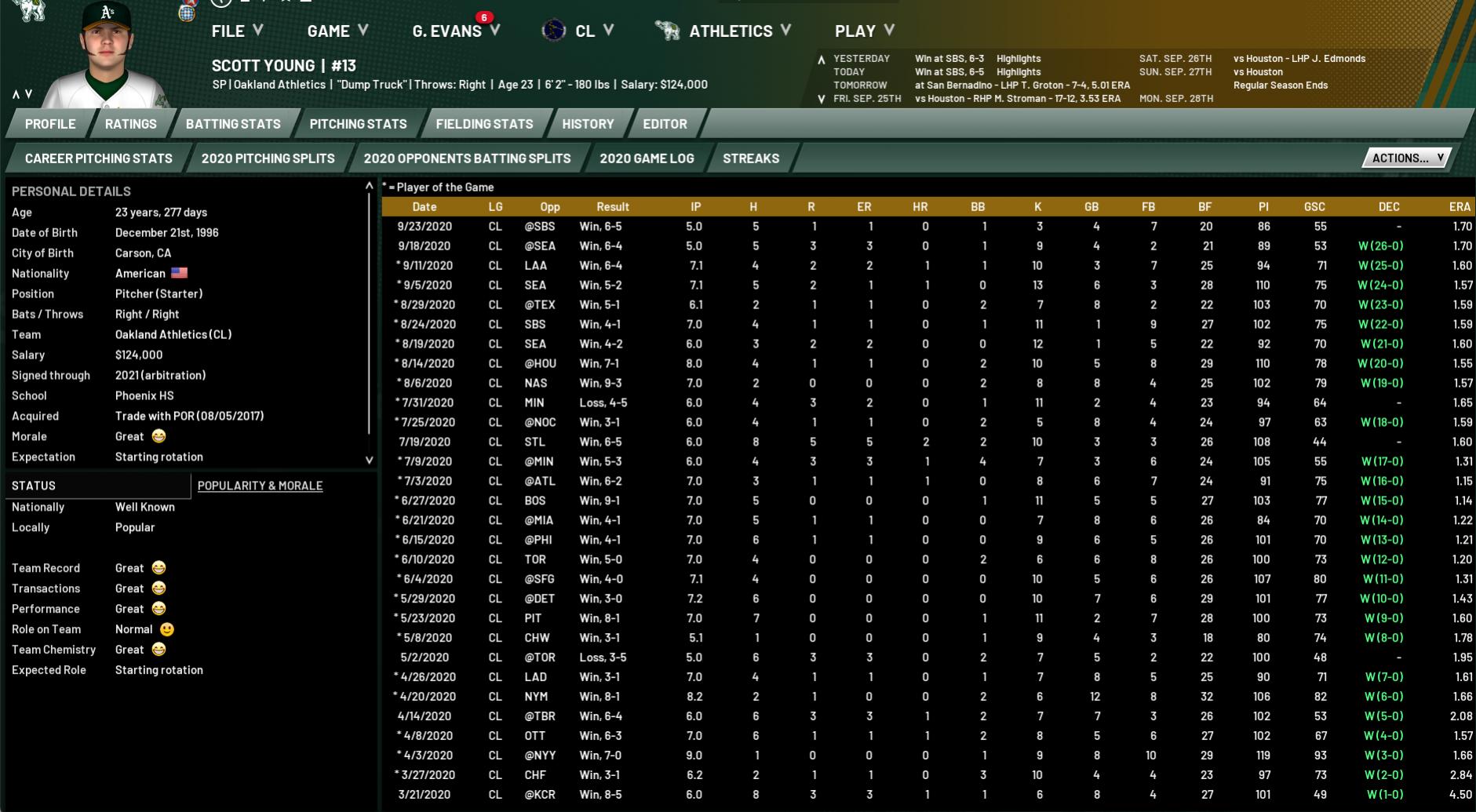Open the 2020 Pitching Splits tab
Screen dimensions: 1476x812
[268, 158]
